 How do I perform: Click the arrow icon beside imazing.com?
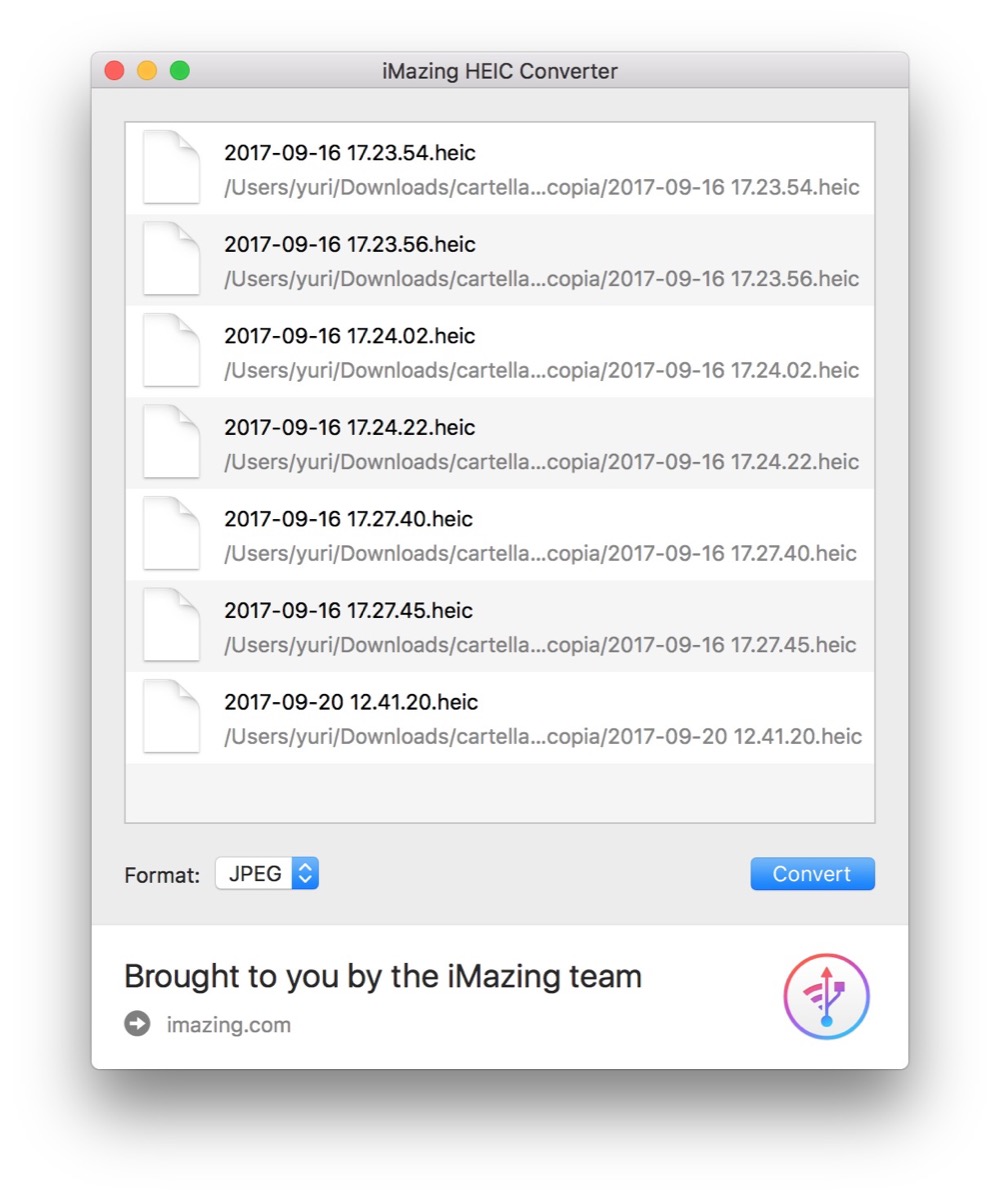pos(137,1024)
